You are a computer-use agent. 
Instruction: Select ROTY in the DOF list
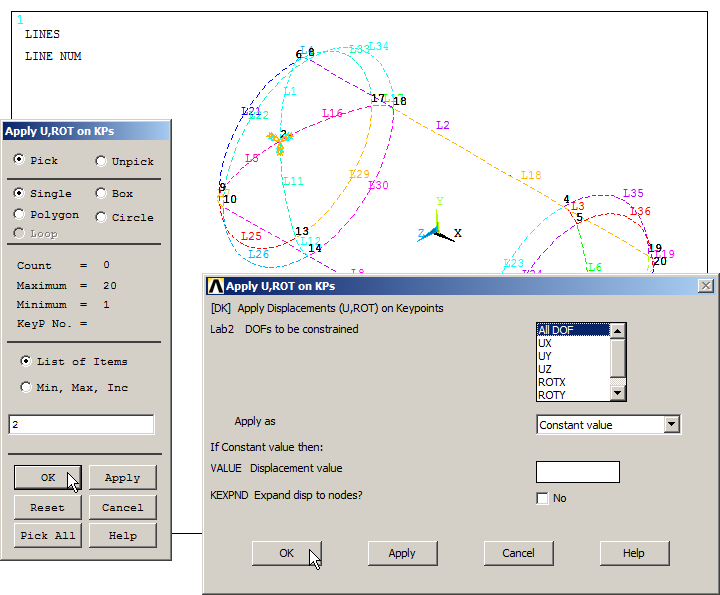(574, 395)
